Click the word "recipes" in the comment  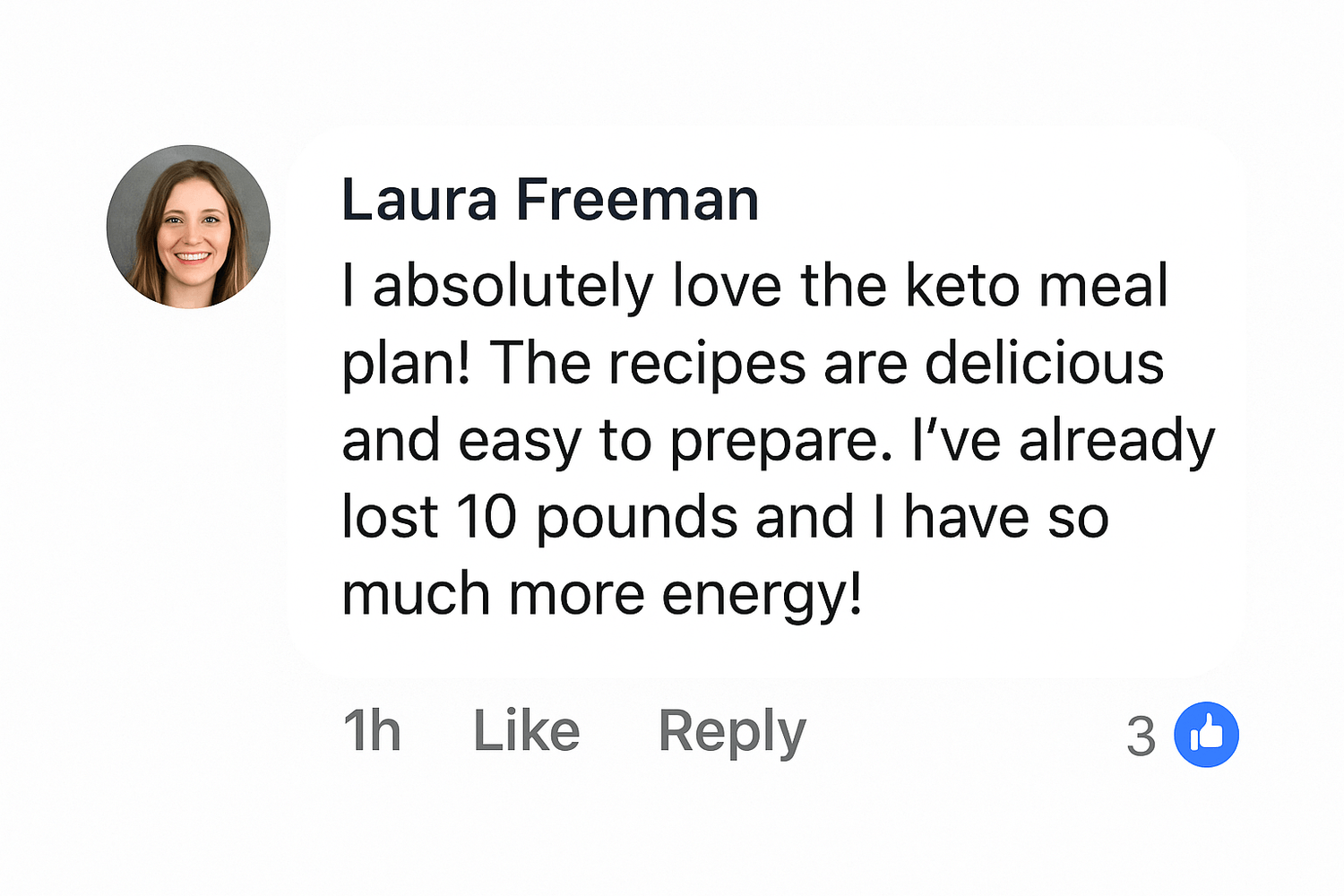click(x=708, y=366)
